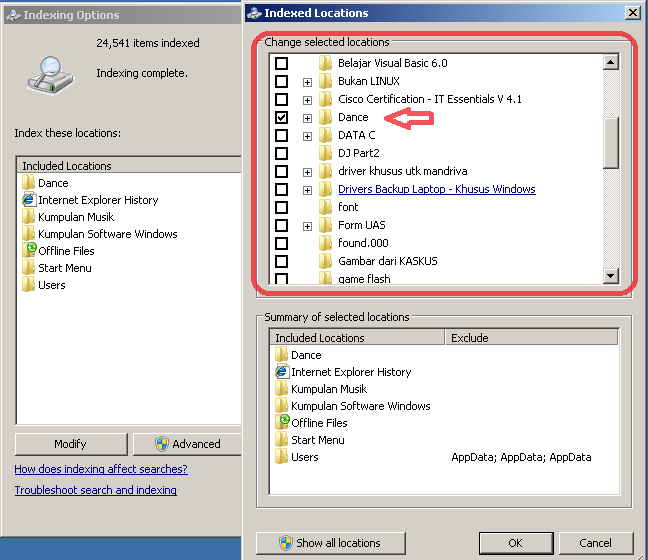Check the driver khusus utk mandriva checkbox
Image resolution: width=648 pixels, height=560 pixels.
point(281,171)
